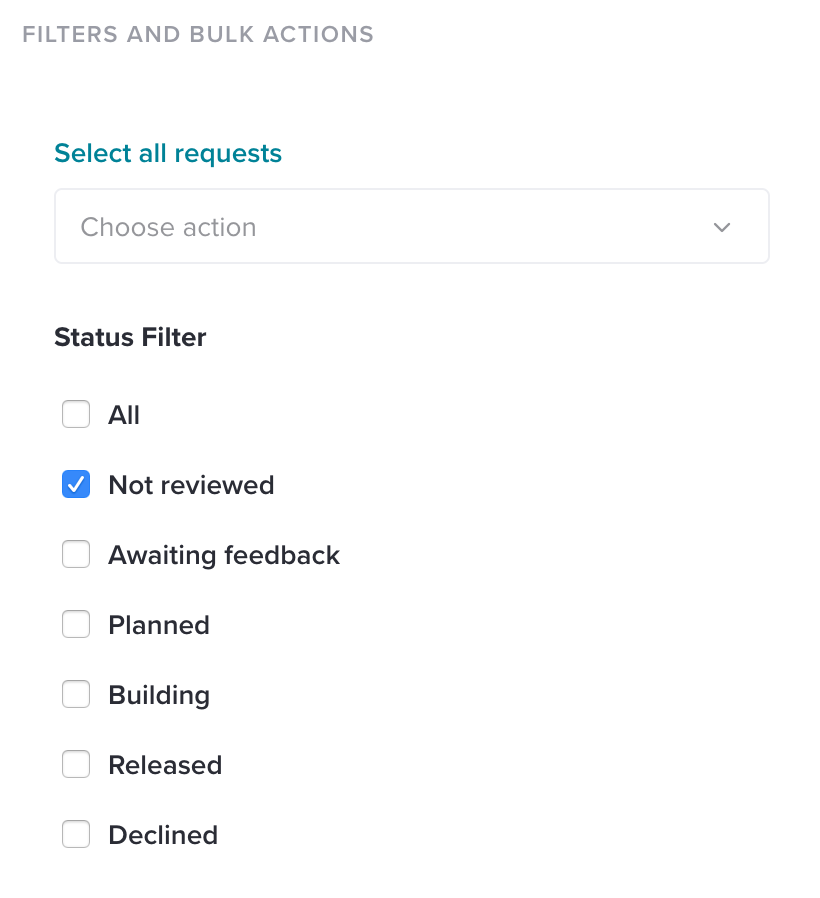
Task: Enable the Declined filter checkbox
Action: point(76,834)
